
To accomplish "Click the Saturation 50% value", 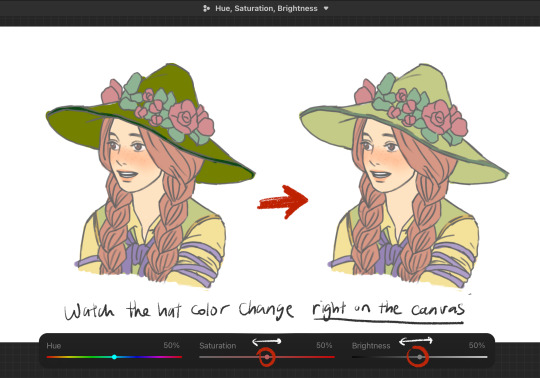I will coord(324,345).
